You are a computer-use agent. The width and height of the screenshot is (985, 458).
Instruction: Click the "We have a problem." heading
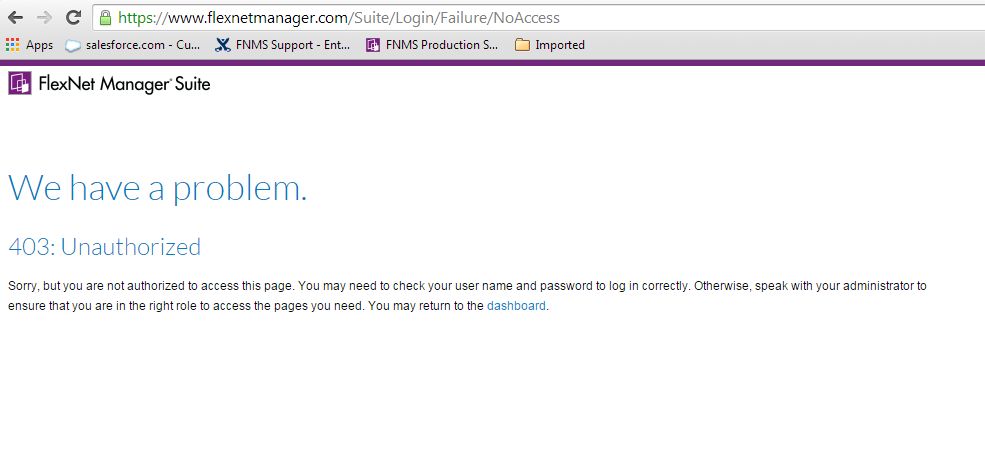(x=157, y=188)
